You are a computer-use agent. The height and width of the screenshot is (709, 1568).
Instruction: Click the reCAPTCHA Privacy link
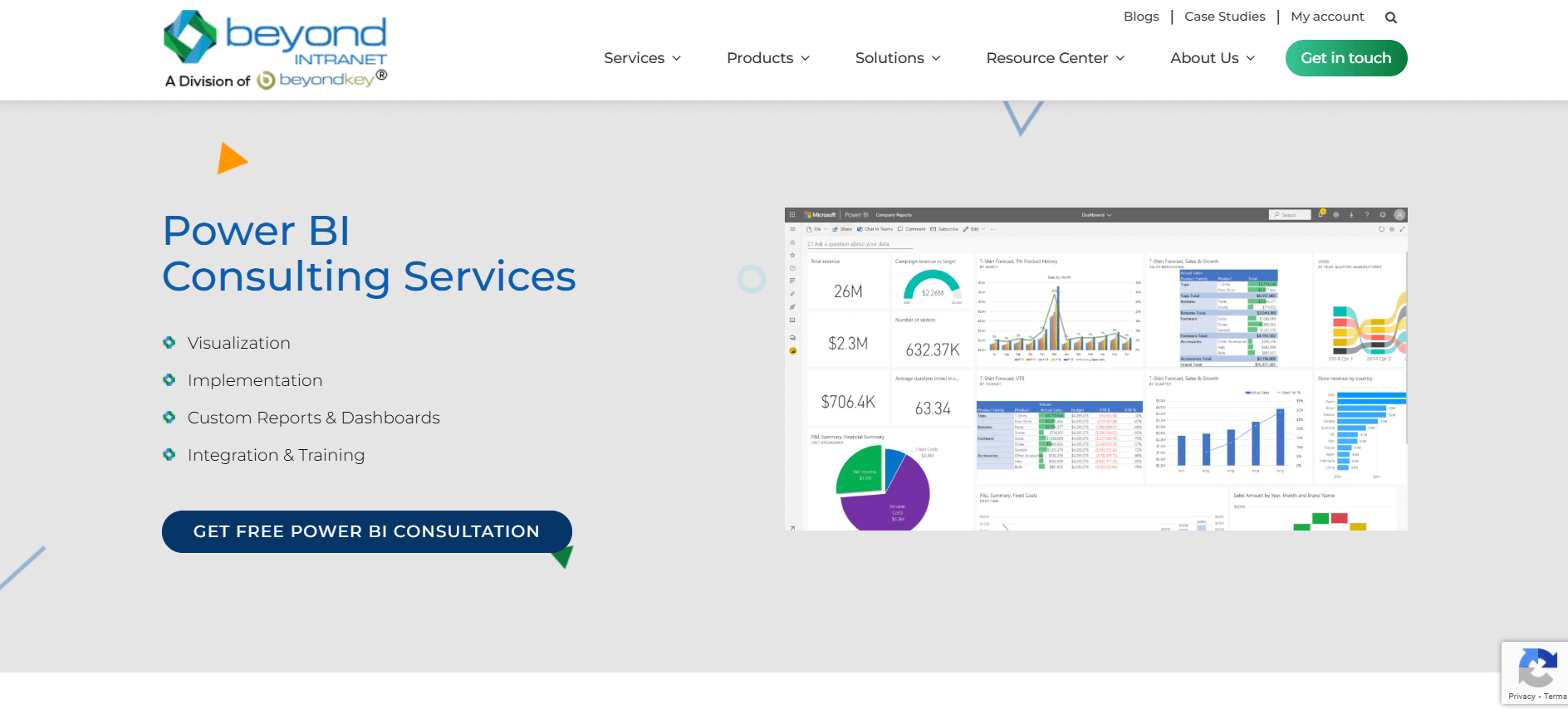click(1521, 697)
